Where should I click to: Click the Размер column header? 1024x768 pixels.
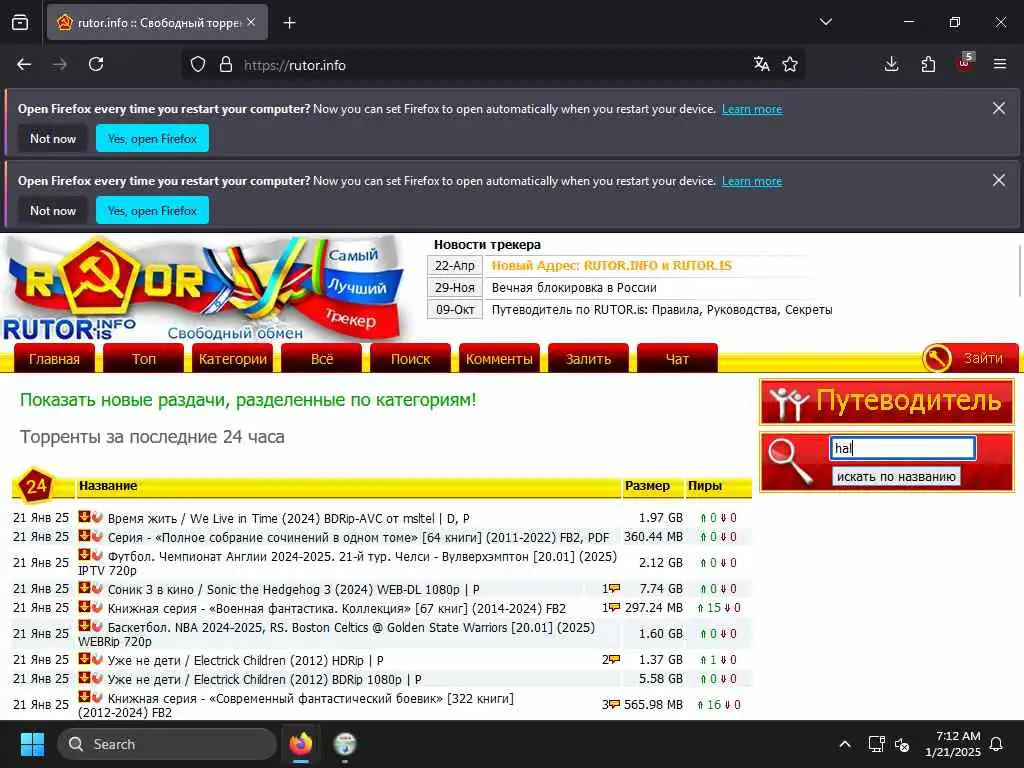coord(647,486)
